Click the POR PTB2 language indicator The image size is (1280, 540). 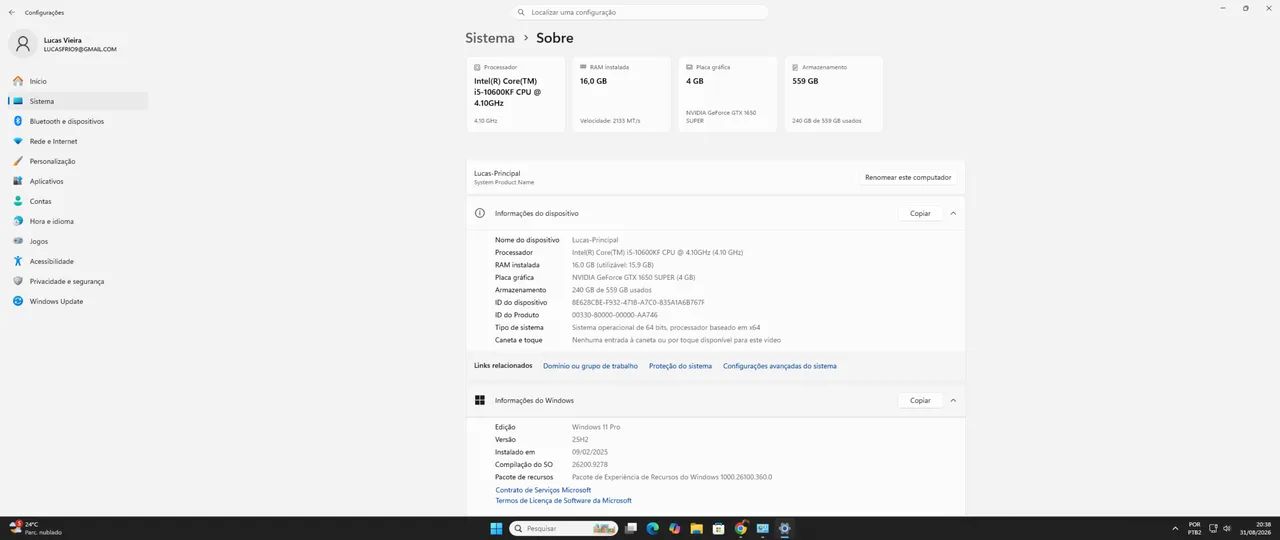[x=1194, y=528]
